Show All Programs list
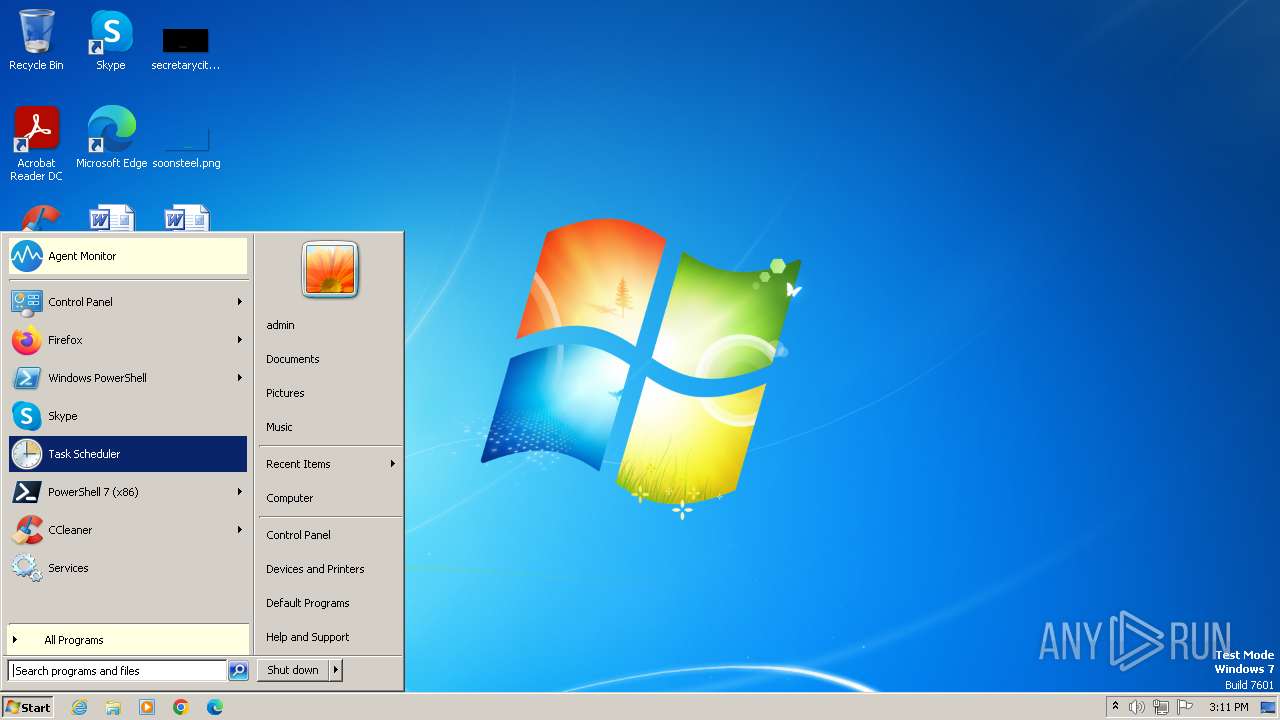 point(128,640)
